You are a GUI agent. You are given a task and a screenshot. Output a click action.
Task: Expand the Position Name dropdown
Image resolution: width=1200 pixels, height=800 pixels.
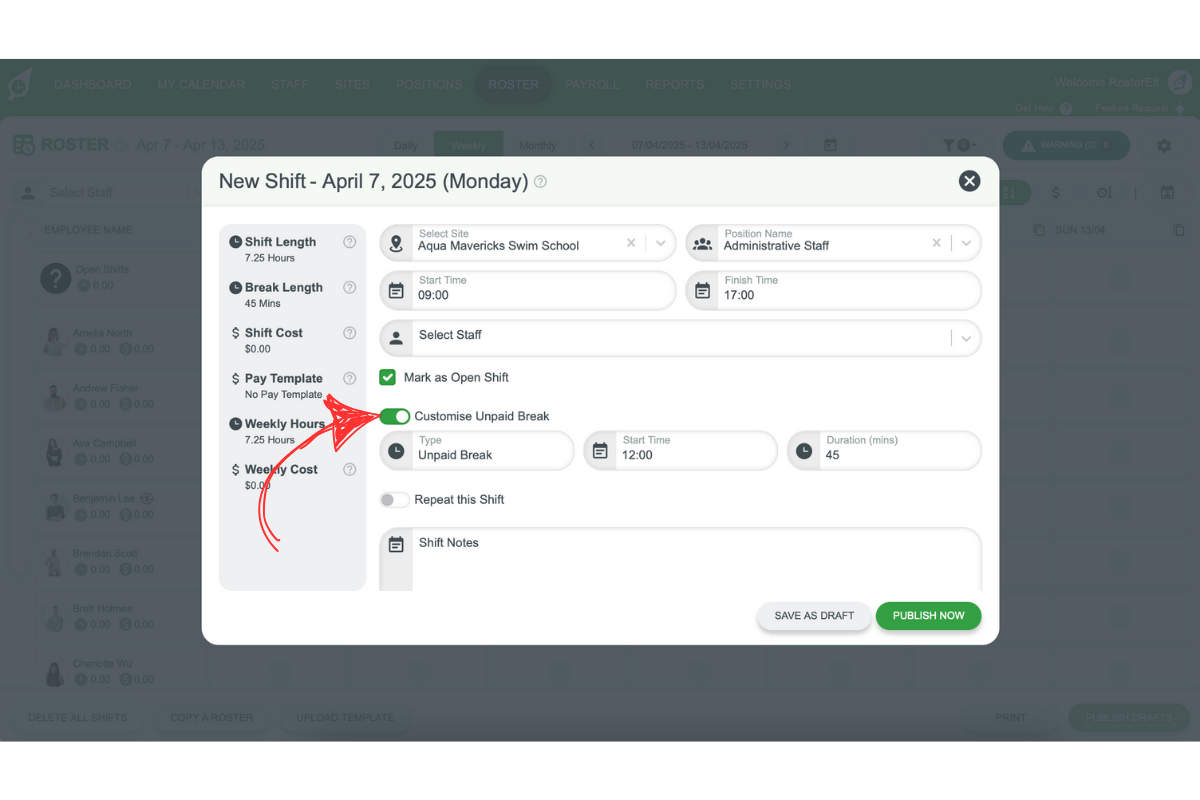(966, 242)
